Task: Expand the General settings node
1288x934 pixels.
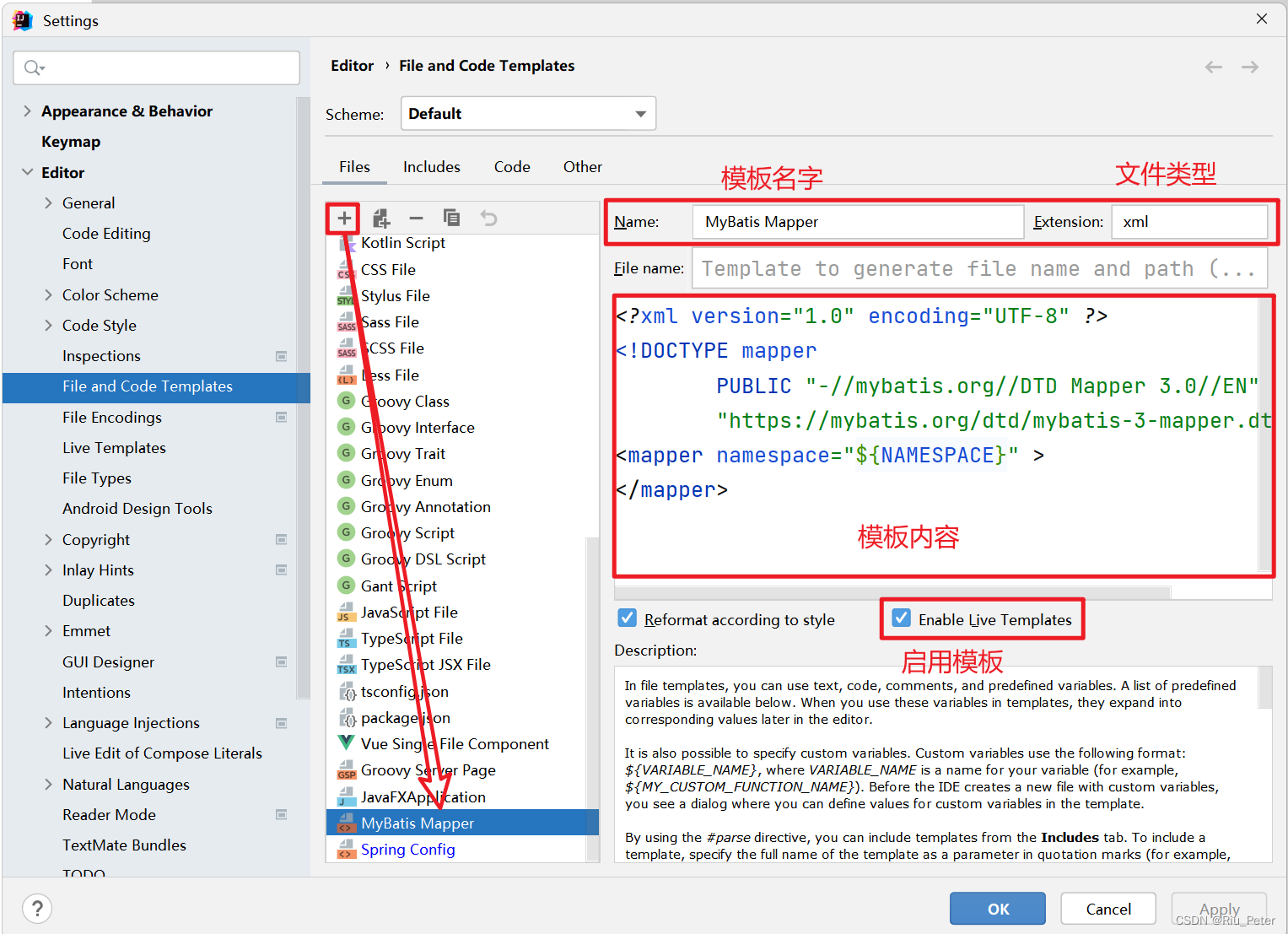Action: pyautogui.click(x=48, y=202)
